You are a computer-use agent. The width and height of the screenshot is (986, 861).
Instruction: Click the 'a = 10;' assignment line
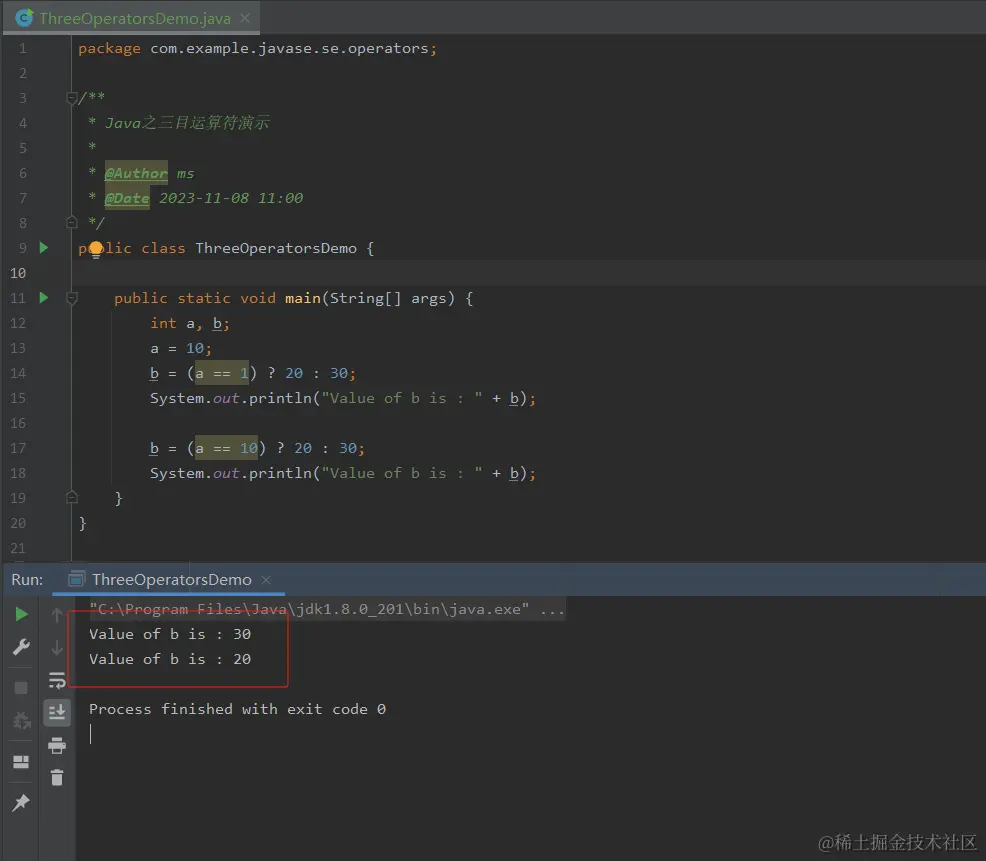[180, 348]
